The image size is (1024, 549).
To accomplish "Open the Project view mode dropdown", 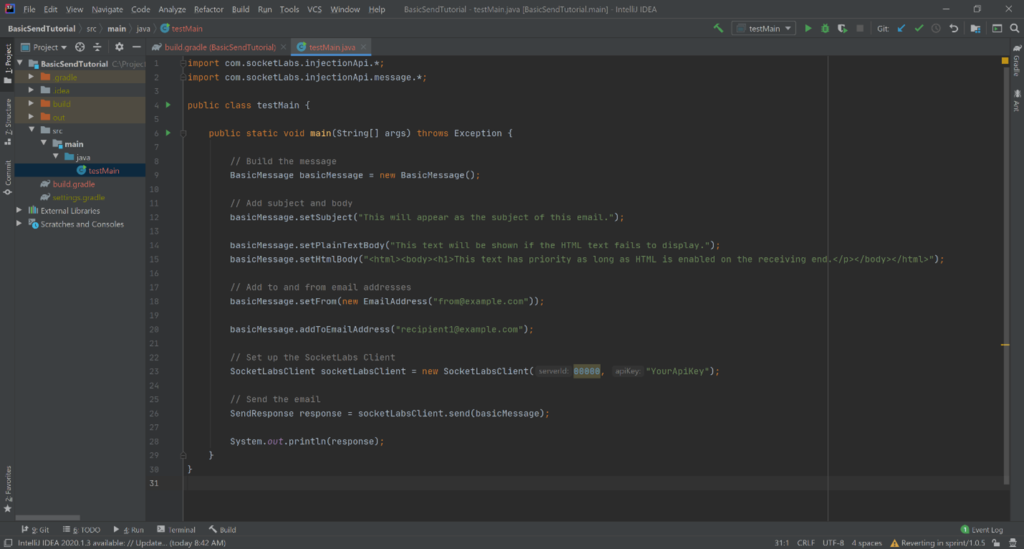I will click(44, 47).
